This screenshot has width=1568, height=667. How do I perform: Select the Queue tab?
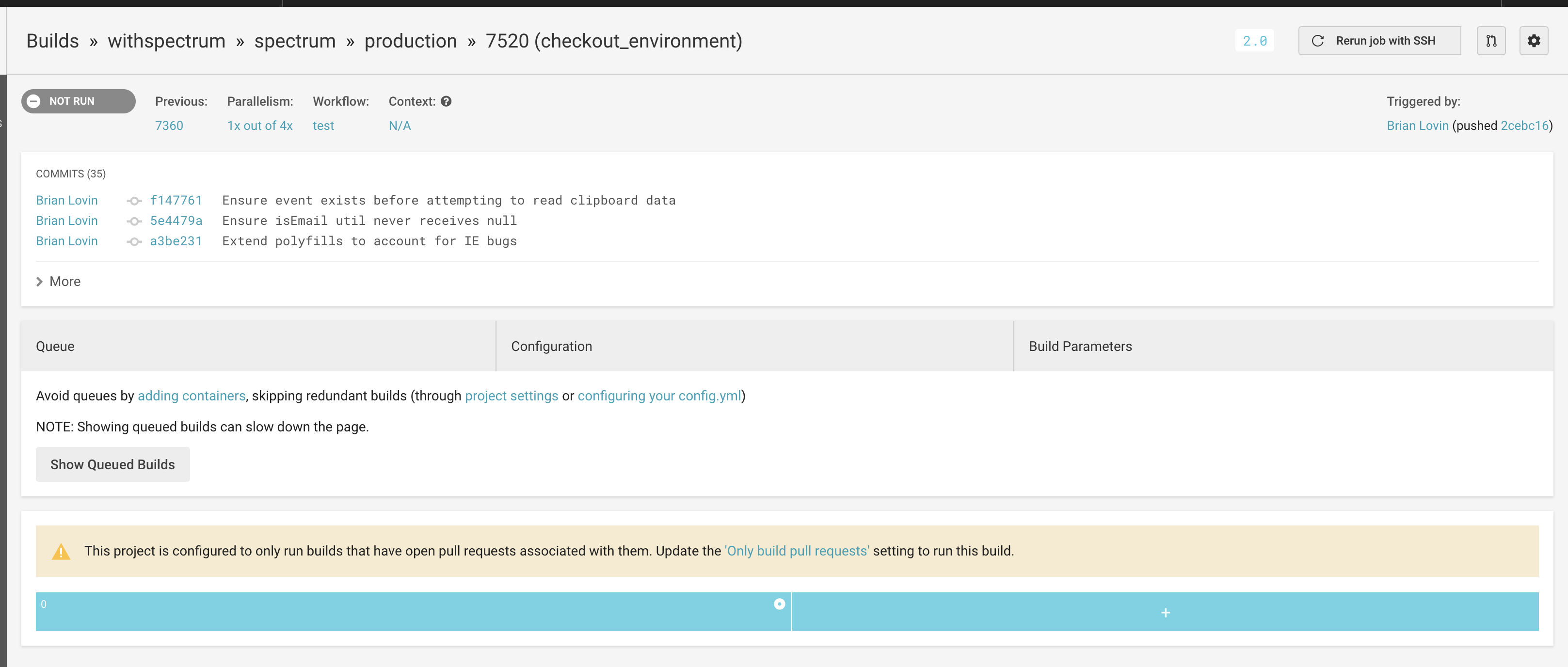click(x=55, y=346)
